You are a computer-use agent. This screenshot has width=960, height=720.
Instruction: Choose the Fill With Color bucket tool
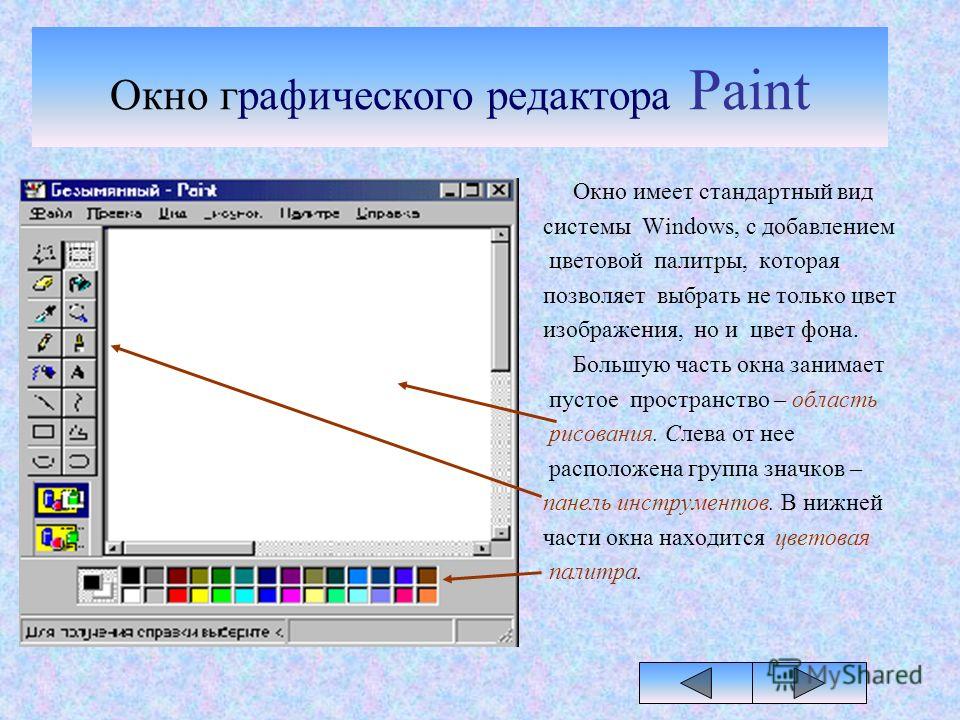point(79,283)
